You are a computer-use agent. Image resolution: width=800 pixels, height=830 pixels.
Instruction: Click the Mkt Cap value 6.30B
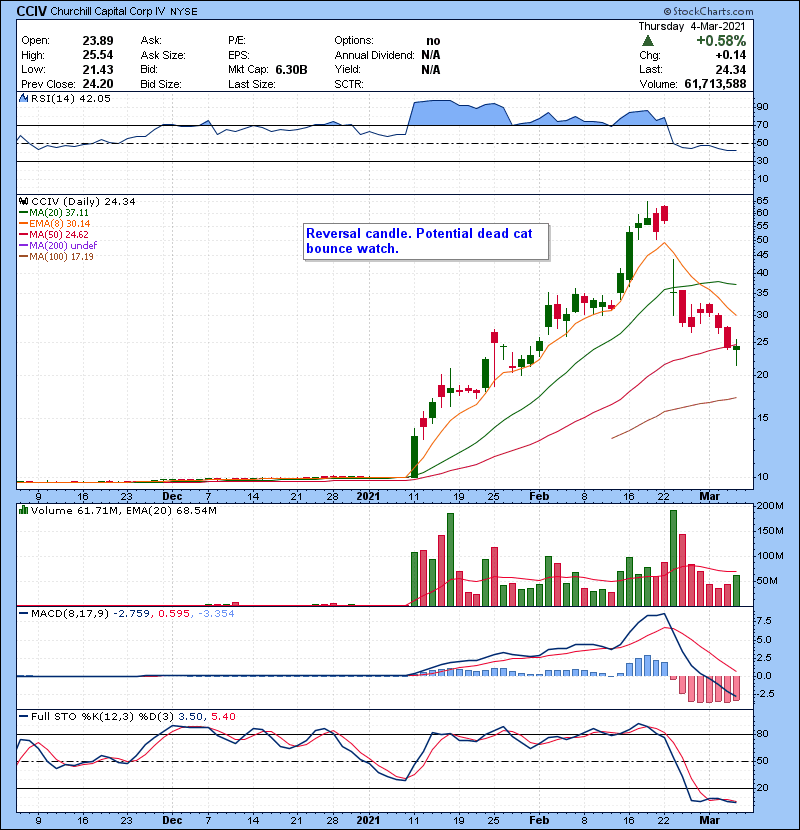[291, 70]
